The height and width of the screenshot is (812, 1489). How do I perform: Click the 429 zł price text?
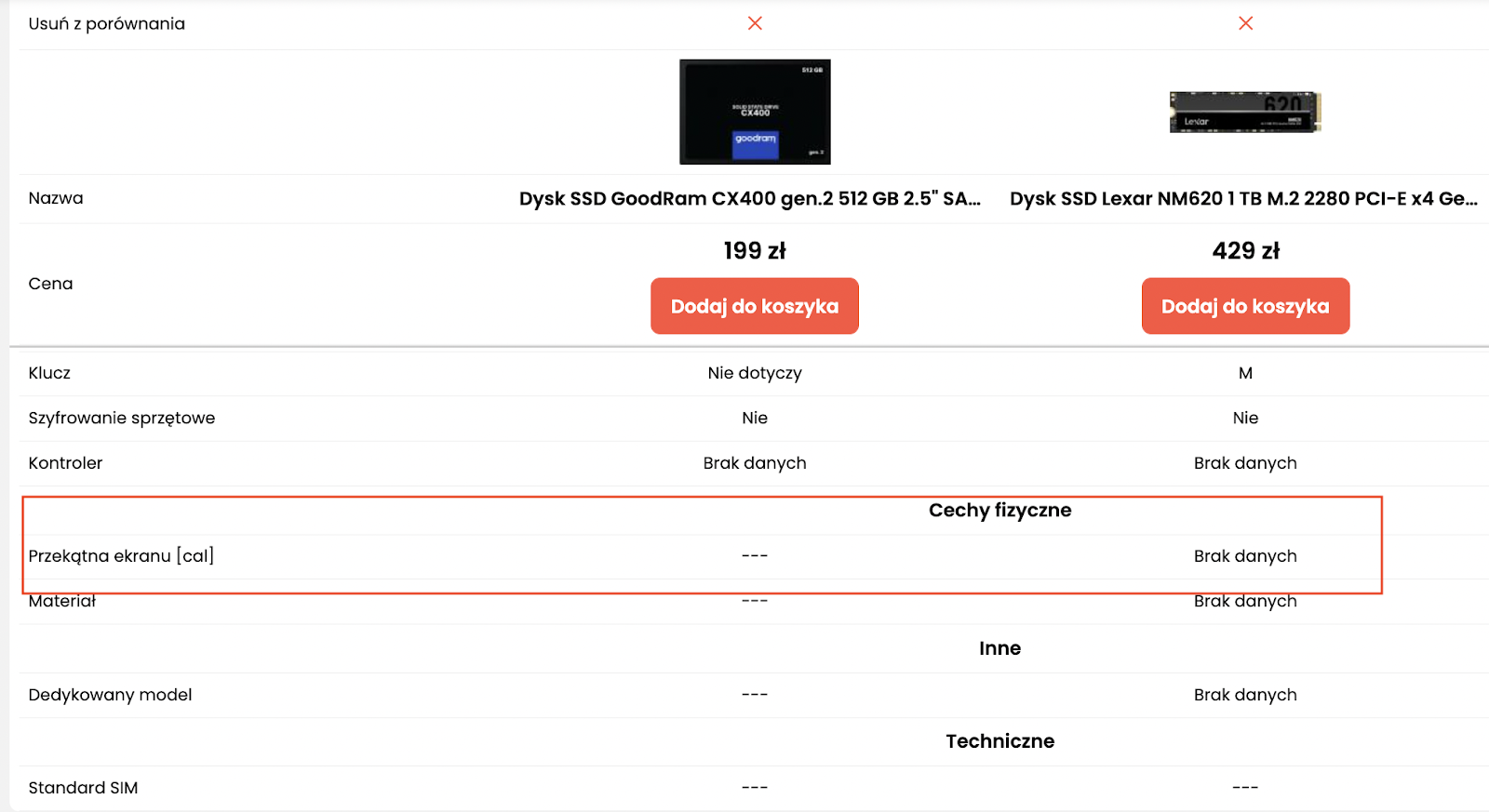point(1245,251)
